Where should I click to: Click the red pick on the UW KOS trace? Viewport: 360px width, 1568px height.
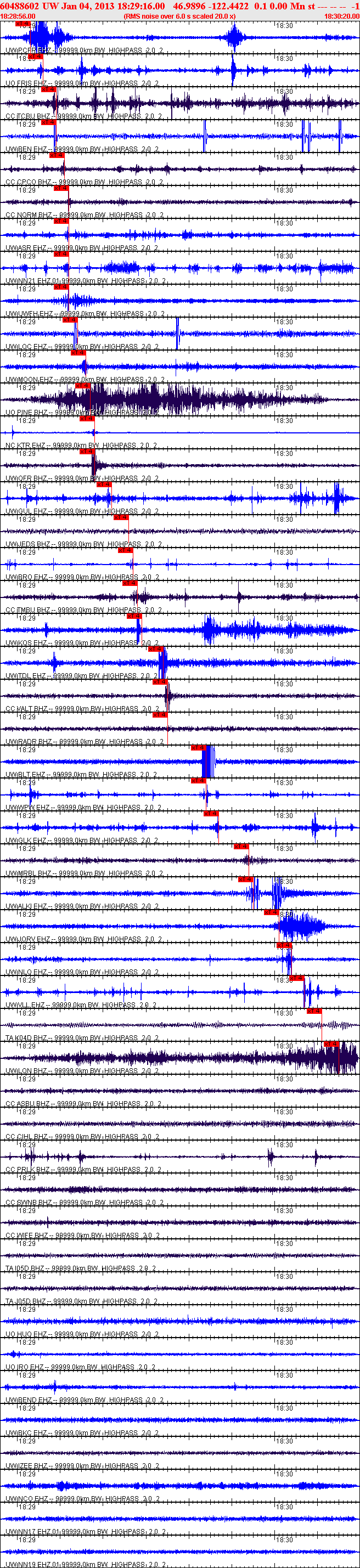coord(134,616)
